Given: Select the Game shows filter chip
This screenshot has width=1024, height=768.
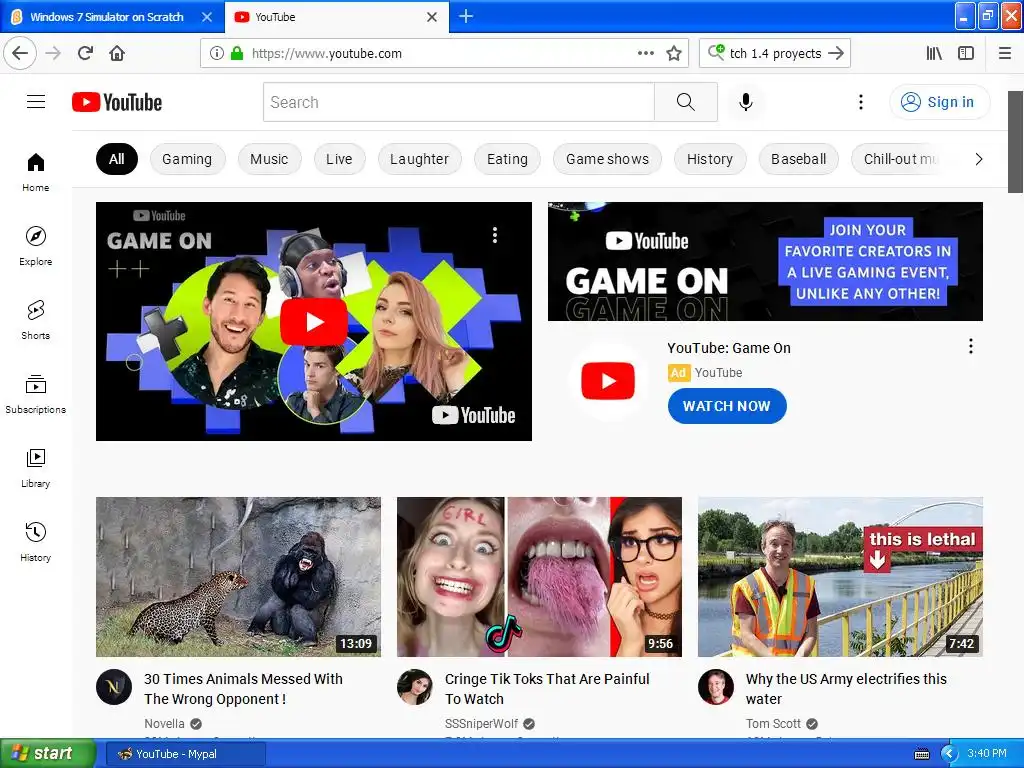Looking at the screenshot, I should (x=607, y=159).
